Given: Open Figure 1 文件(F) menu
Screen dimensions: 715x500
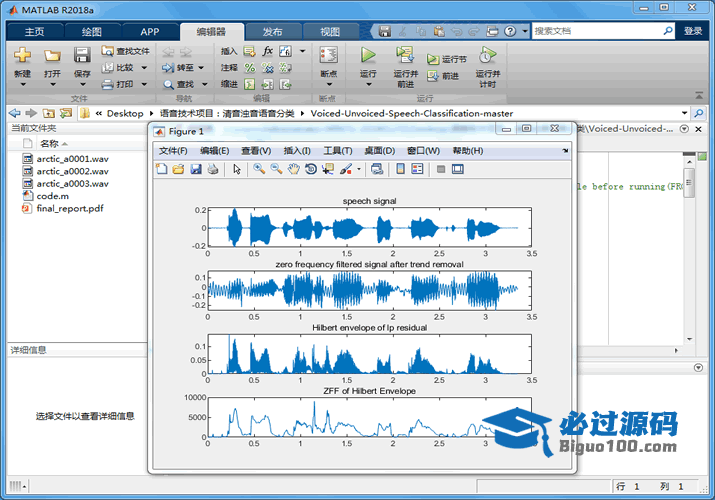Looking at the screenshot, I should click(173, 151).
